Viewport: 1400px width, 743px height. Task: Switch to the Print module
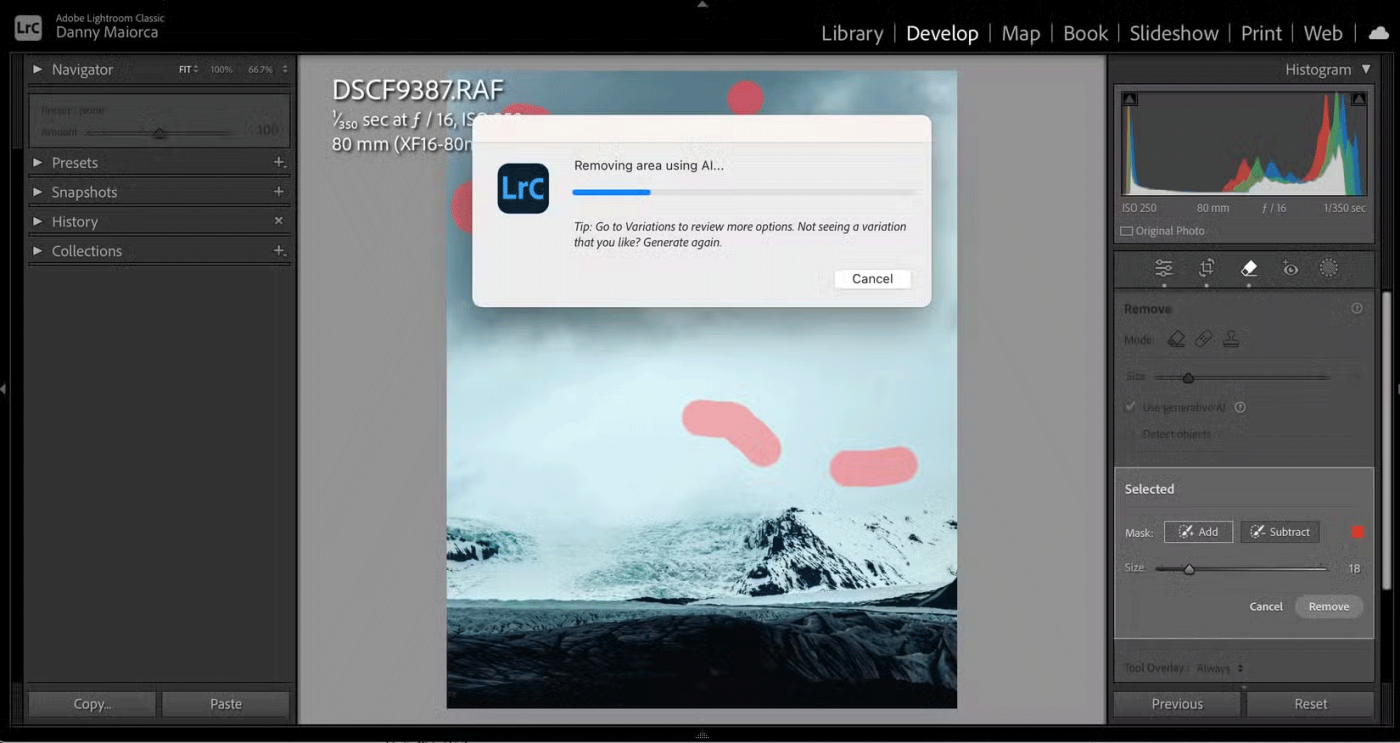(1261, 33)
